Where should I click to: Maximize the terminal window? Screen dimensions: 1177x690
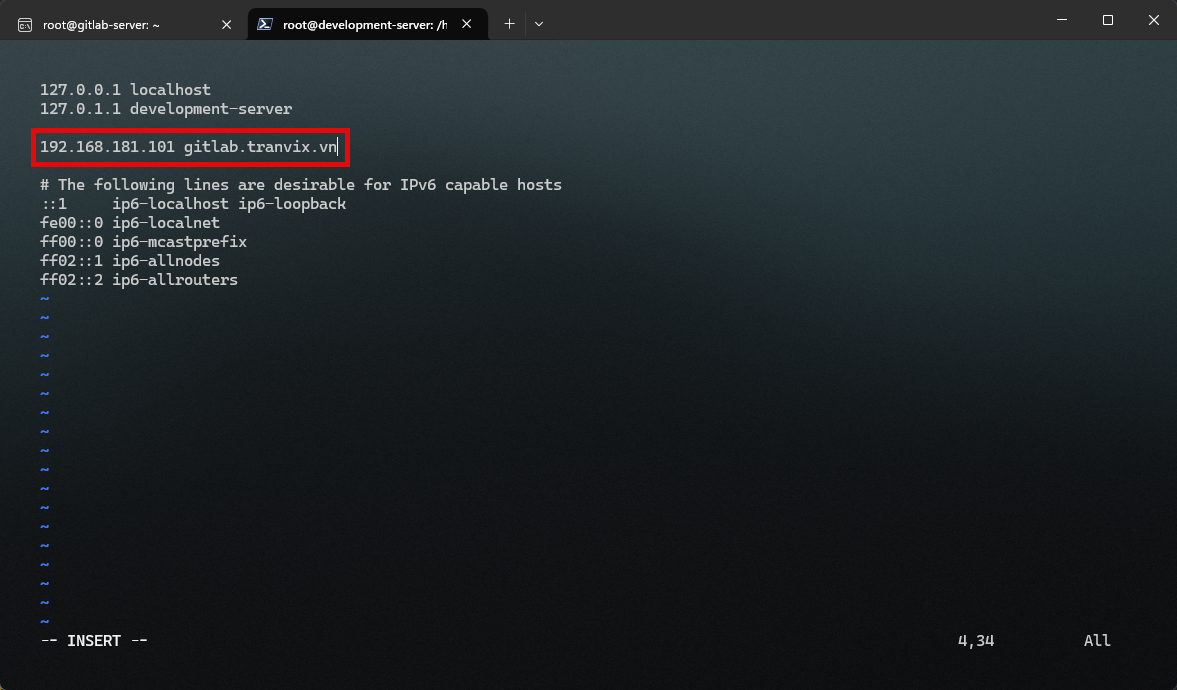[1107, 20]
